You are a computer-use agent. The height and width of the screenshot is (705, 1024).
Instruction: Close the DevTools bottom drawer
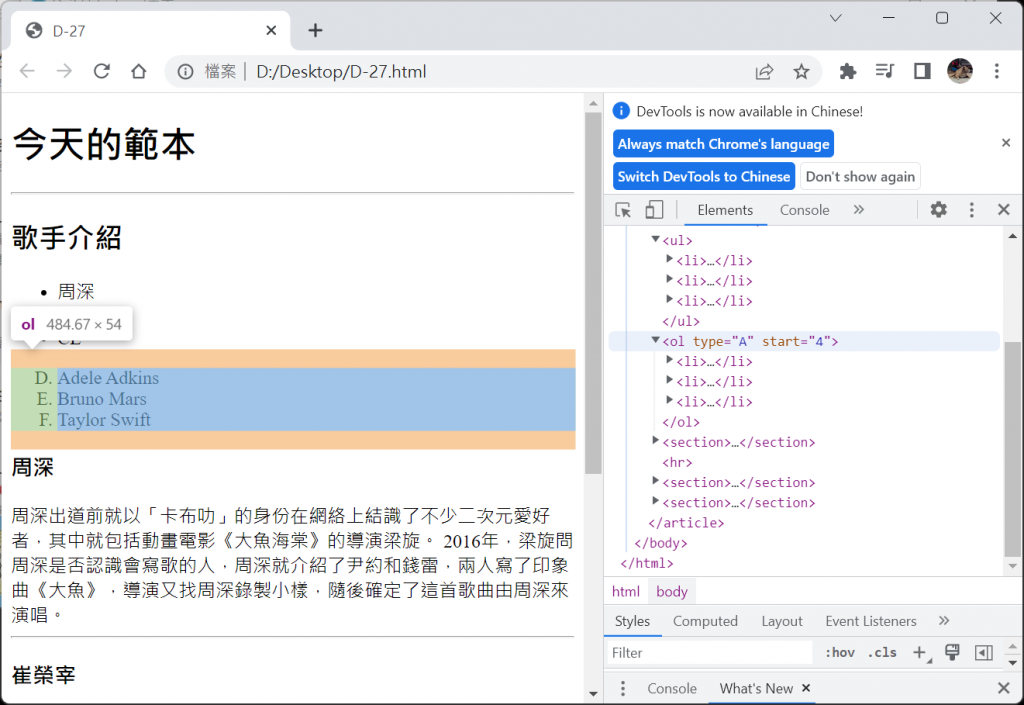pos(1004,687)
